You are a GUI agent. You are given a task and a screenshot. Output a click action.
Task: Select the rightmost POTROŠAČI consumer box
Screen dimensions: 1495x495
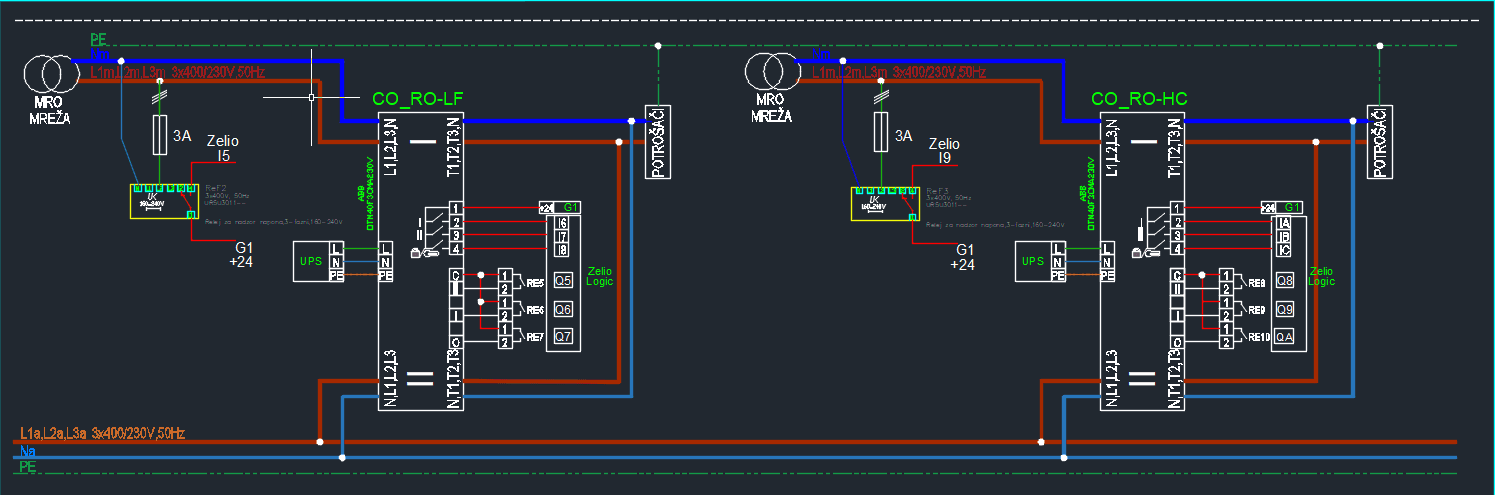(1380, 142)
